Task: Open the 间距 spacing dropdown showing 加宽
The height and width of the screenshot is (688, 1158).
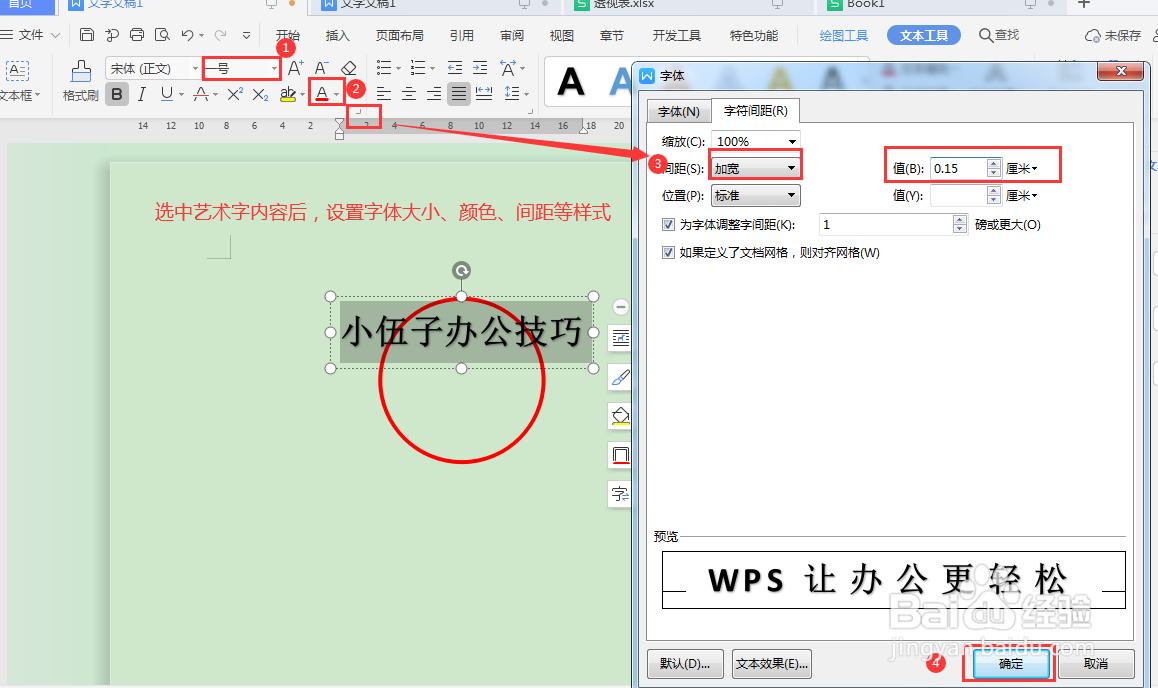Action: point(755,167)
